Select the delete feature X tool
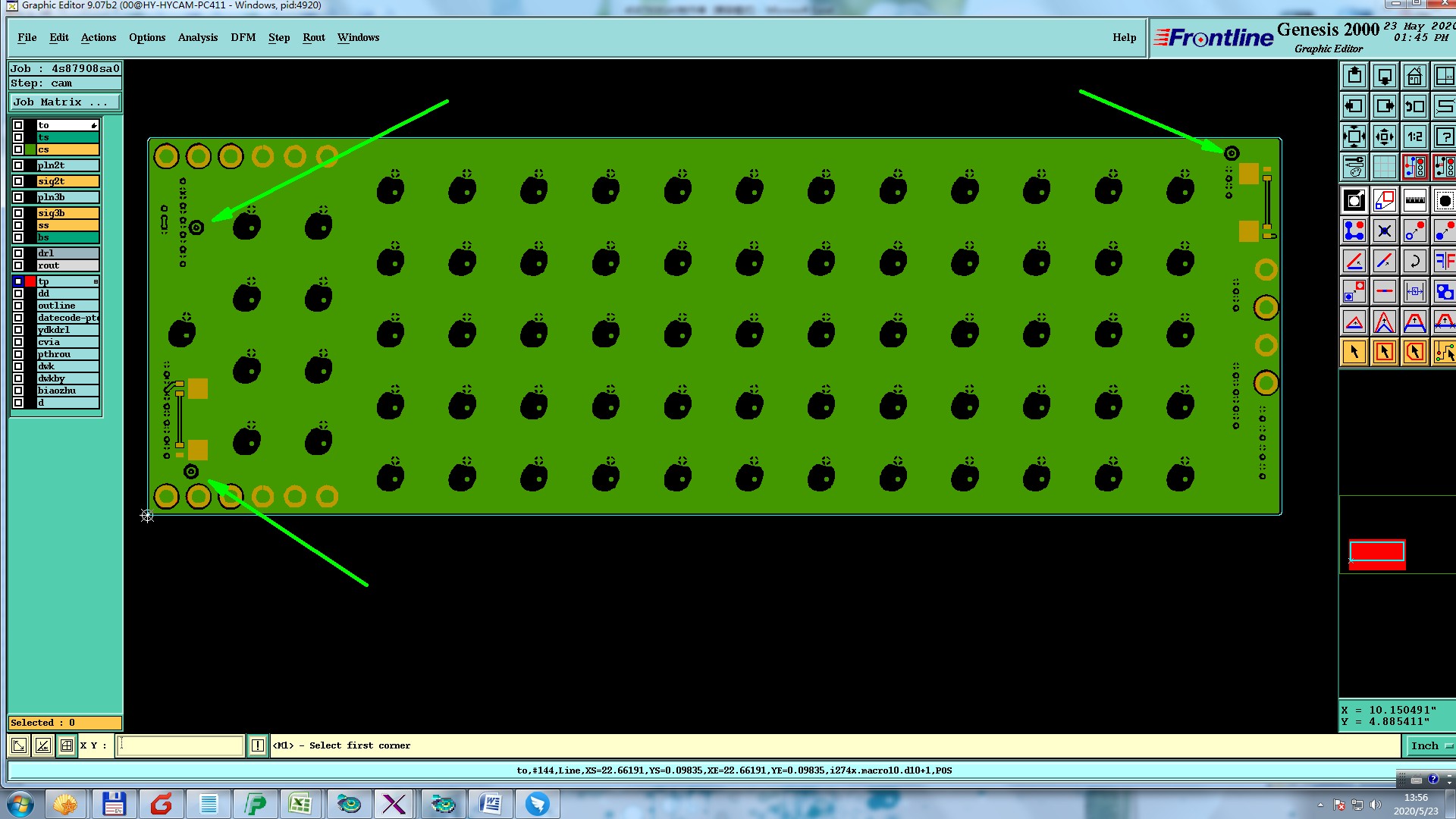Image resolution: width=1456 pixels, height=819 pixels. [x=1384, y=231]
